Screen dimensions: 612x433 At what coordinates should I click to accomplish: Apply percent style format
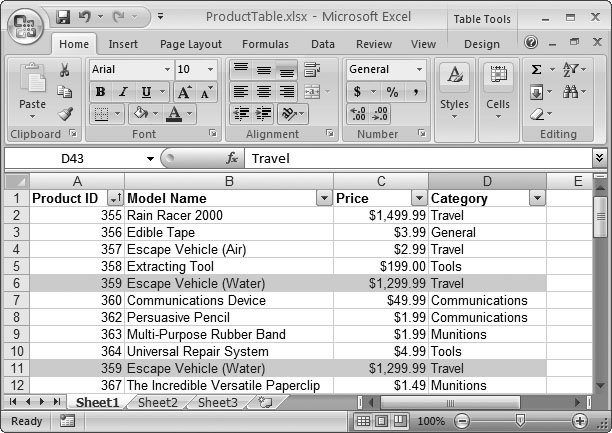392,92
